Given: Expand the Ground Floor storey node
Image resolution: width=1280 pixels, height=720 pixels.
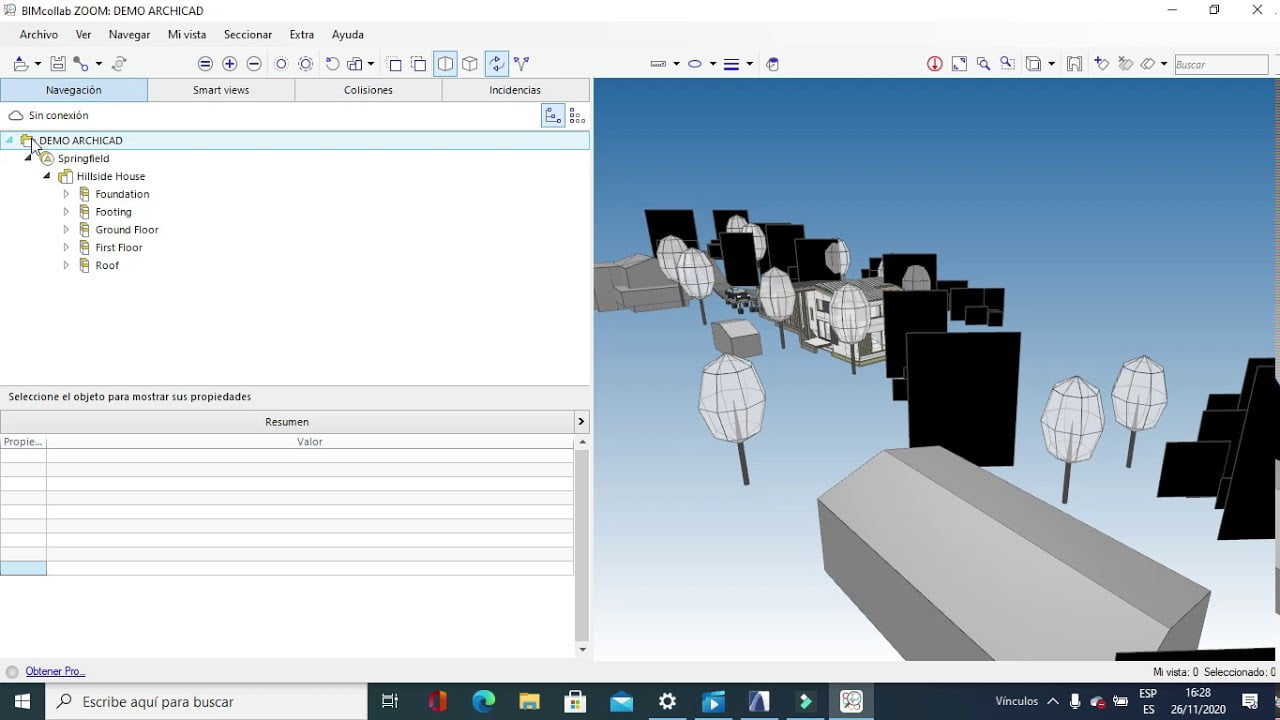Looking at the screenshot, I should click(x=67, y=230).
